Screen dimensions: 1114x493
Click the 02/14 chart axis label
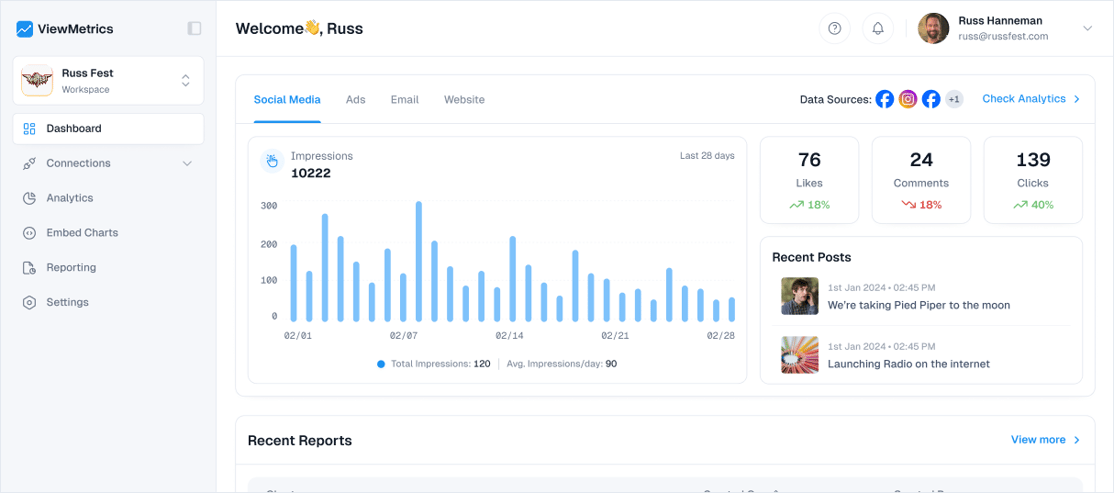509,335
